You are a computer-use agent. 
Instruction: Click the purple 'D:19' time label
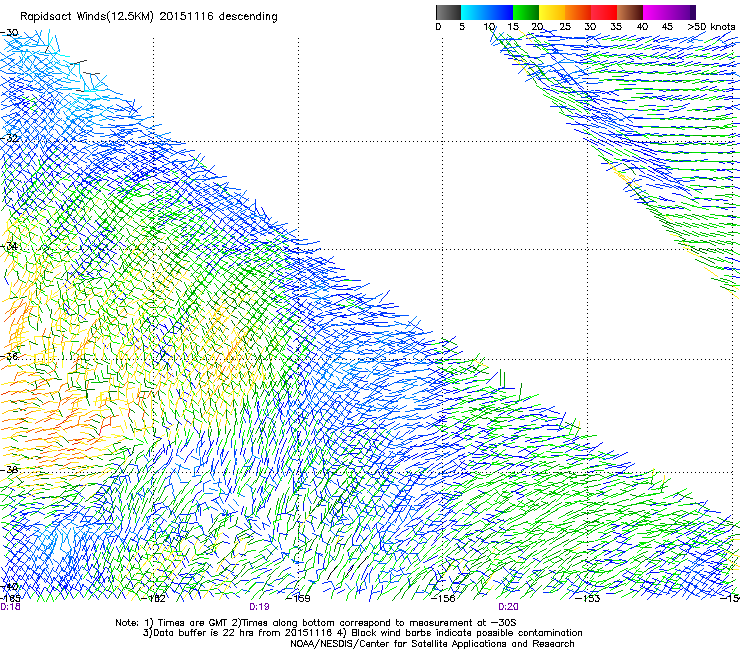point(259,607)
